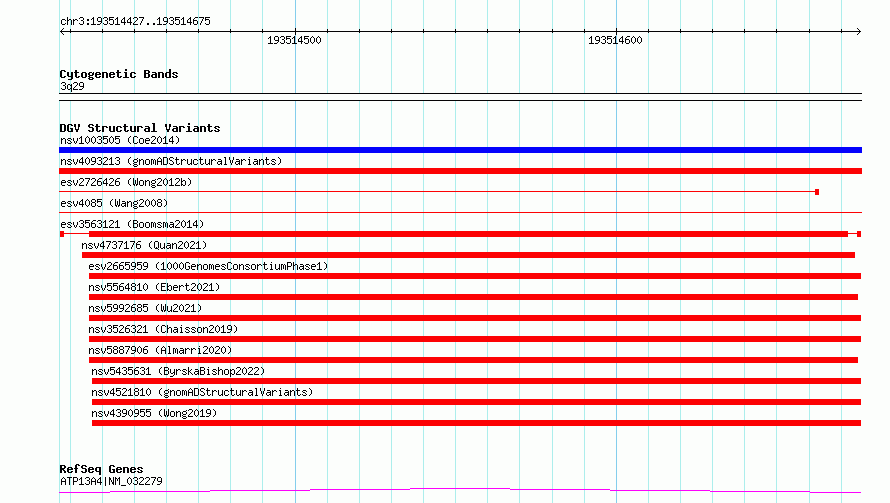The width and height of the screenshot is (890, 503).
Task: Open variant nsv4390955 (Wong2019) label
Action: click(154, 413)
